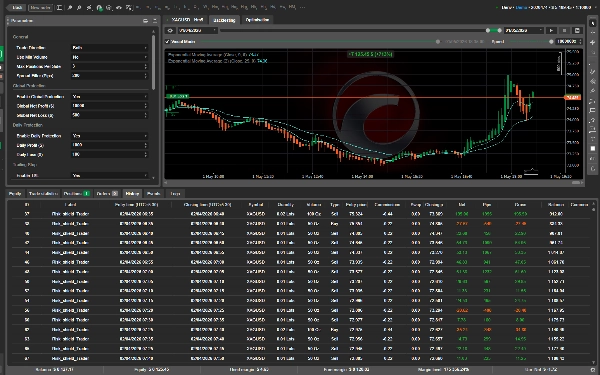
Task: Click the Visual Mode progress slider handle
Action: point(438,41)
